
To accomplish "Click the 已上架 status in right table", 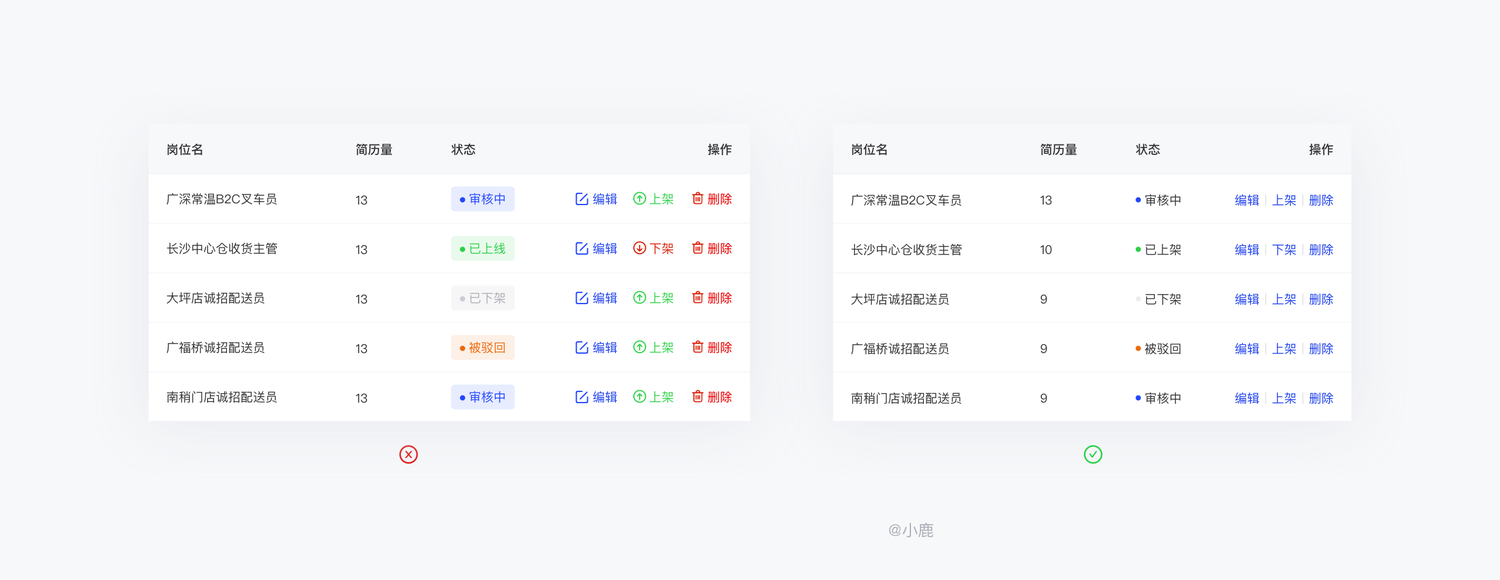I will point(1158,250).
